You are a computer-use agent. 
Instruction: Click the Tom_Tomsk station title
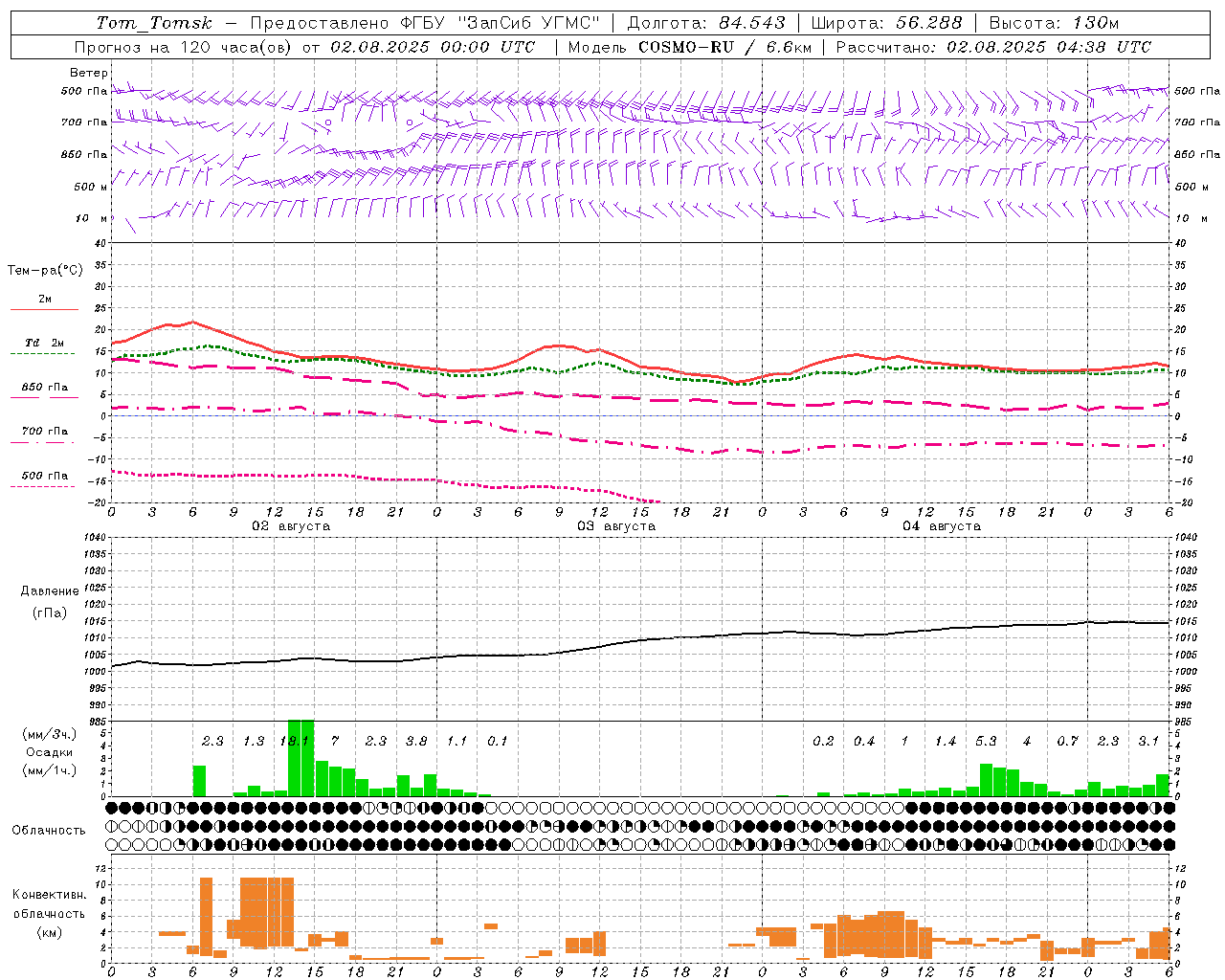pyautogui.click(x=153, y=23)
